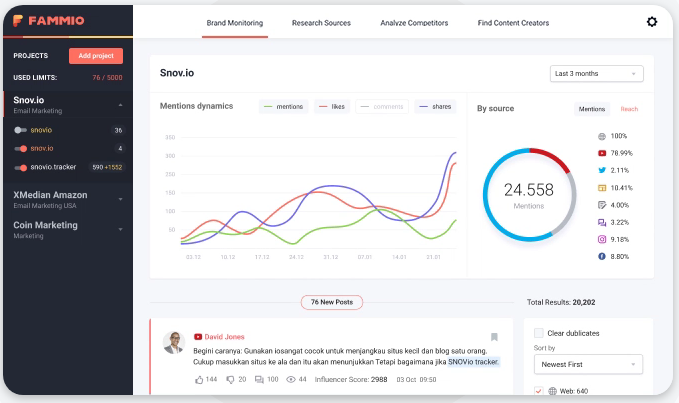Select the Twitter source icon at 2.11%

pyautogui.click(x=601, y=170)
